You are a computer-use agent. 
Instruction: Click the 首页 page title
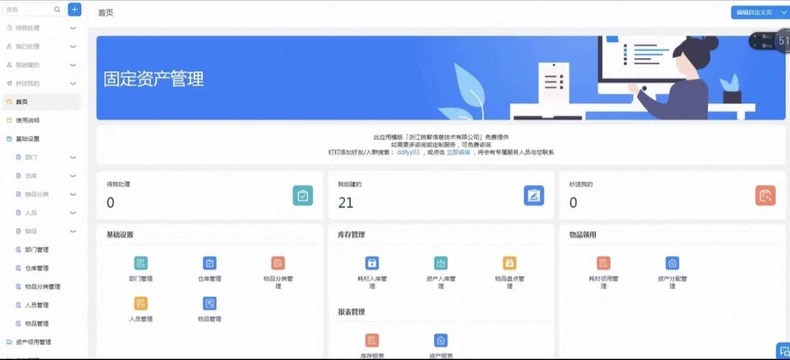[106, 13]
